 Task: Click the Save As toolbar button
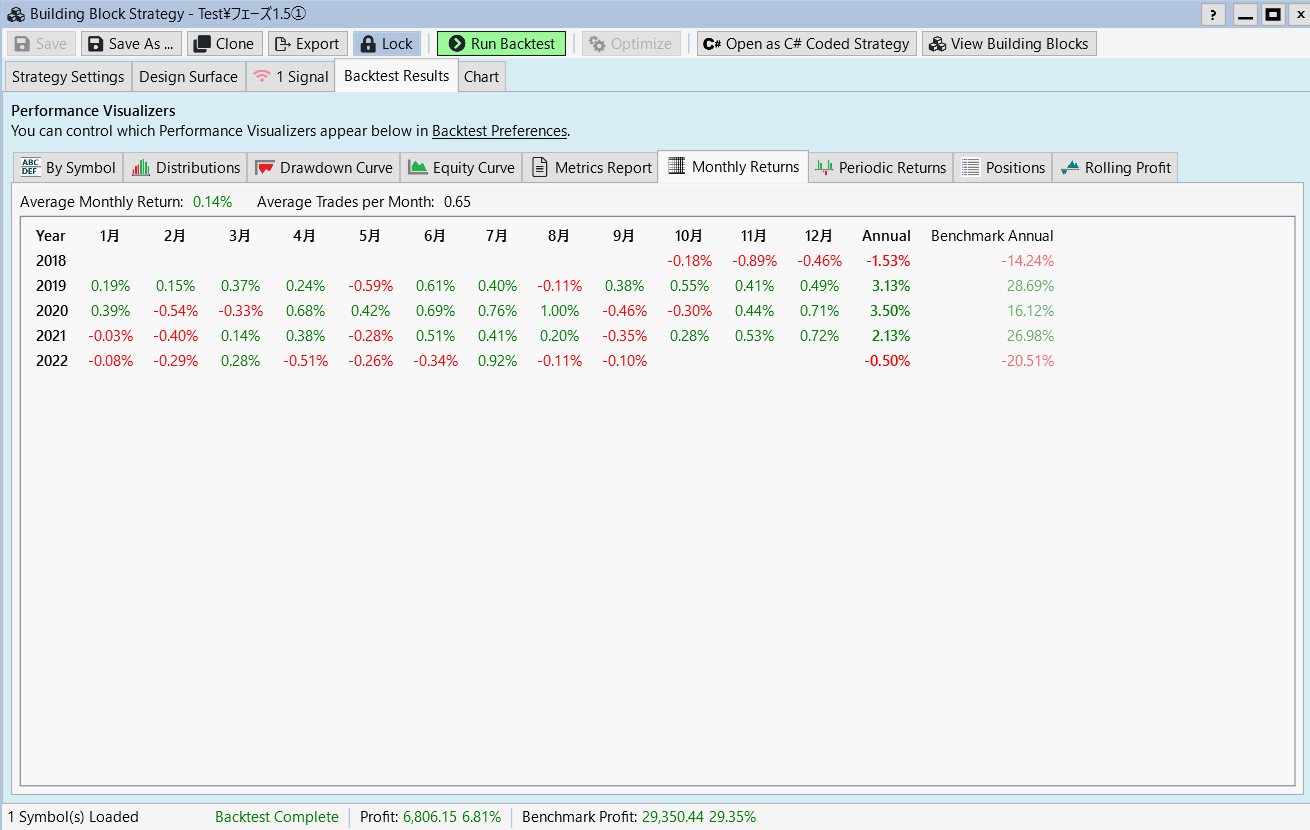132,44
